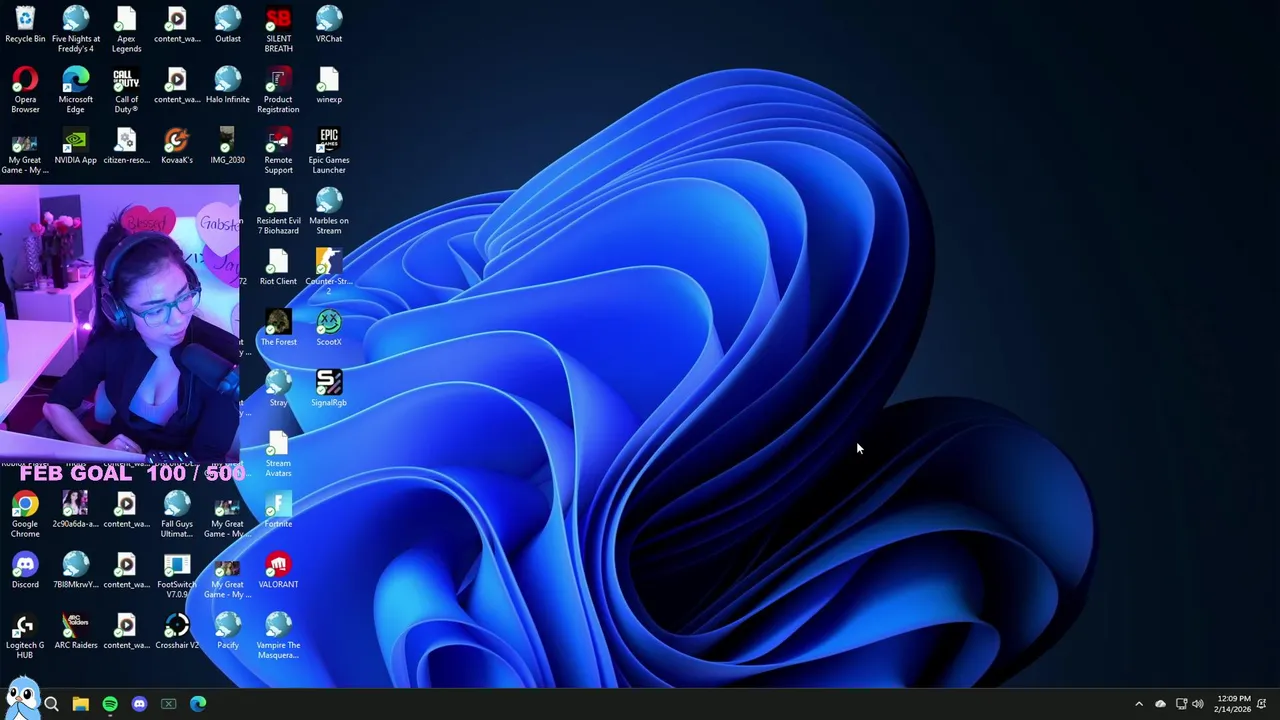This screenshot has height=720, width=1280.
Task: Launch the Call of Duty shortcut
Action: pyautogui.click(x=126, y=90)
